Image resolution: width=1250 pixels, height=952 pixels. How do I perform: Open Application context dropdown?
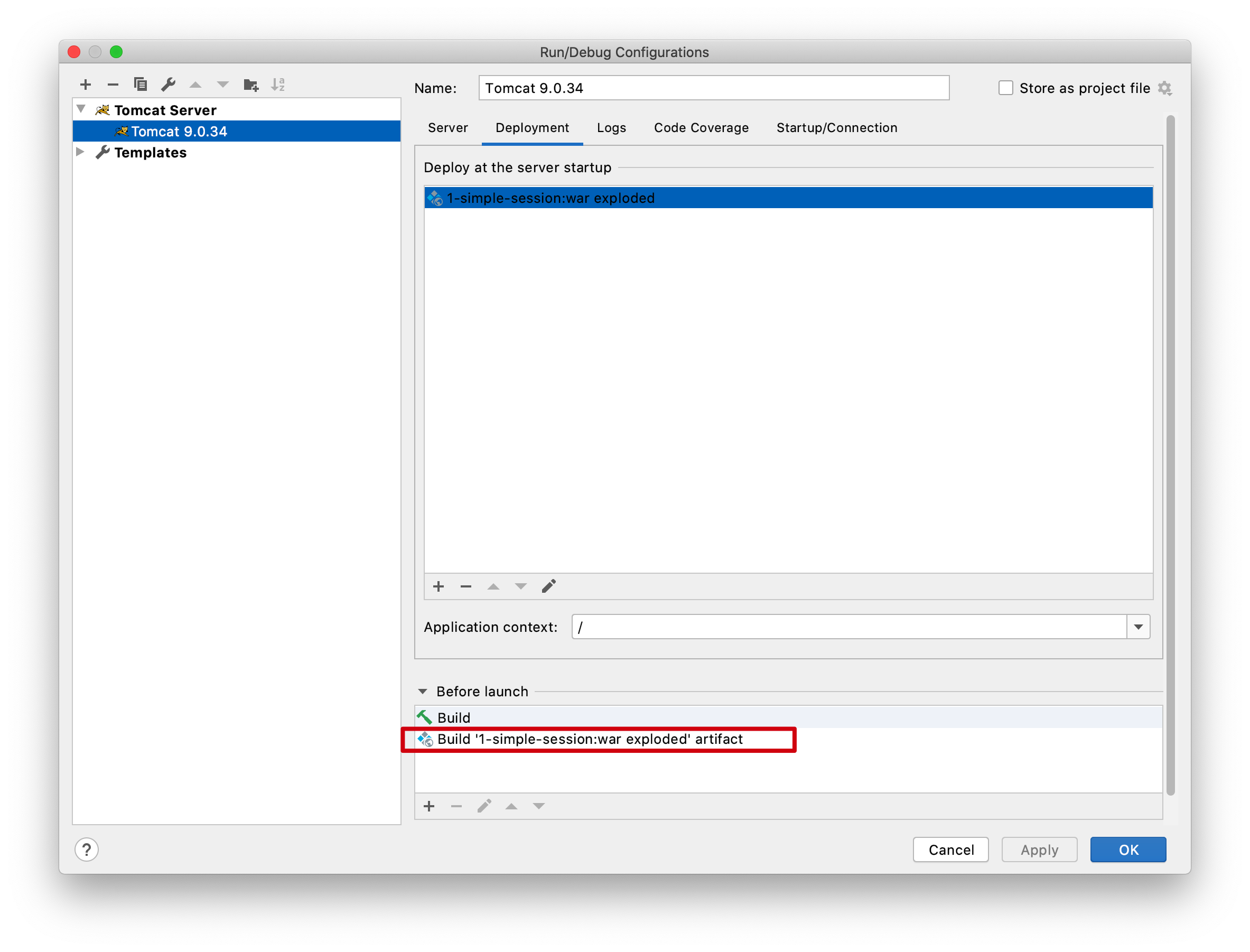(1138, 627)
